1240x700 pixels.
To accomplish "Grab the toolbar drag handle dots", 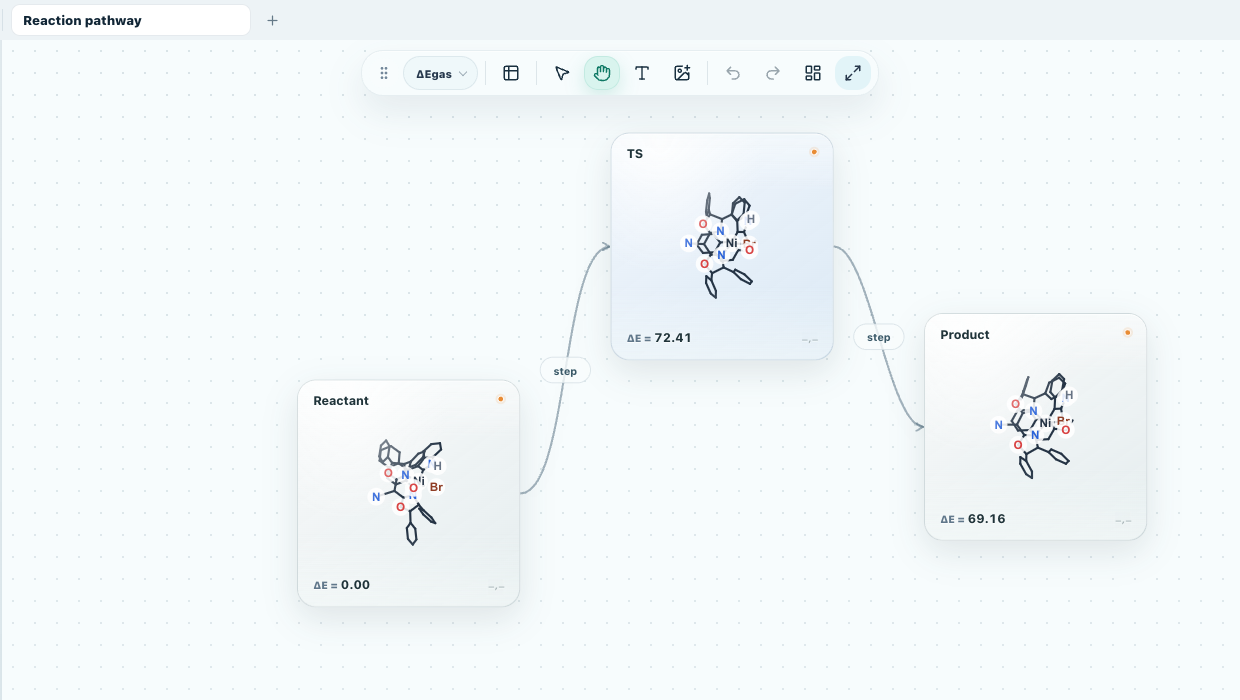I will [384, 73].
